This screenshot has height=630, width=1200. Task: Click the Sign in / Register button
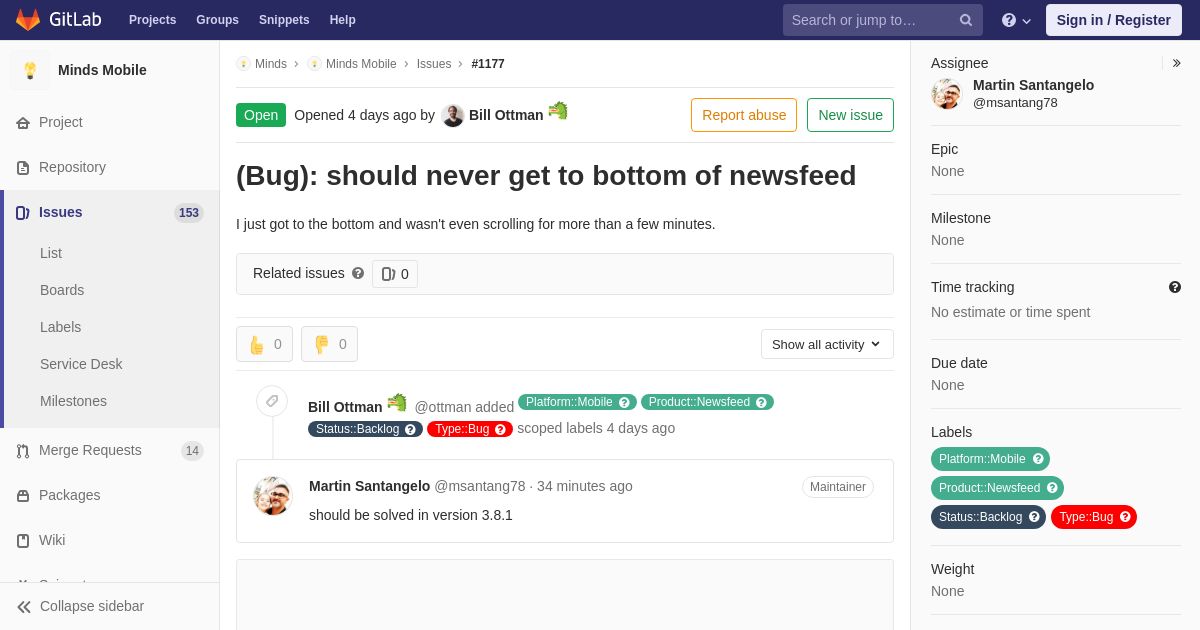[1114, 20]
